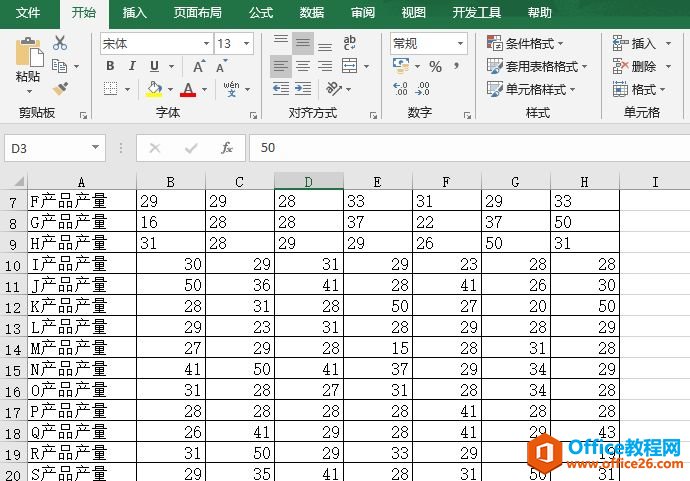Image resolution: width=690 pixels, height=481 pixels.
Task: Click the insert function fx button
Action: 227,148
